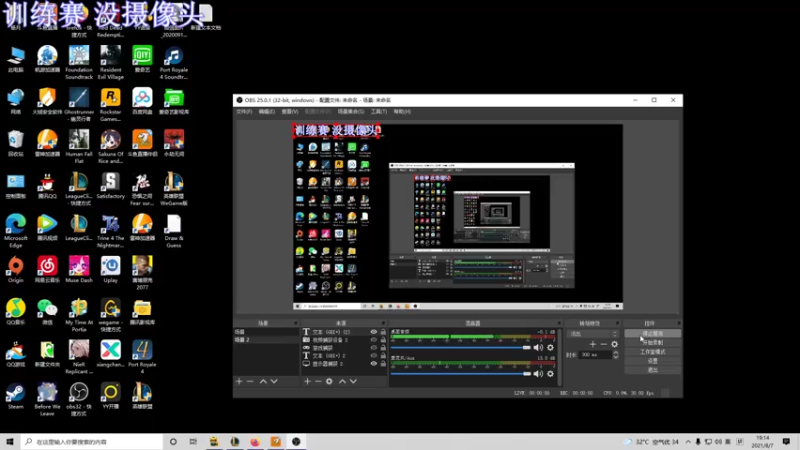Image resolution: width=800 pixels, height=450 pixels.
Task: Remove the selected source with the minus icon
Action: coord(318,381)
